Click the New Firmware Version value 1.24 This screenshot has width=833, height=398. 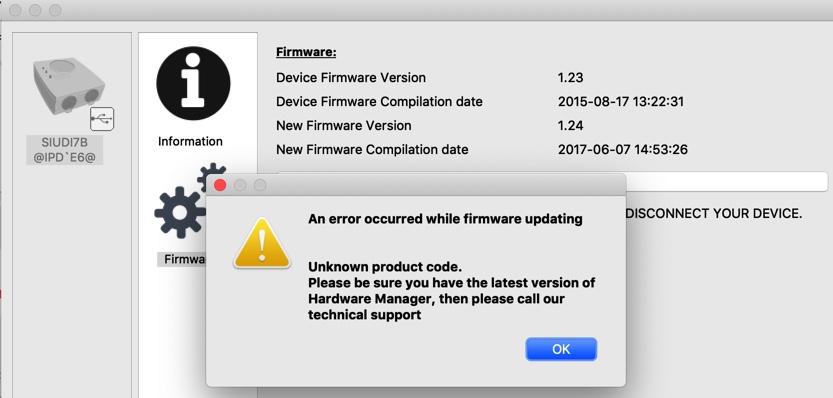pyautogui.click(x=571, y=125)
